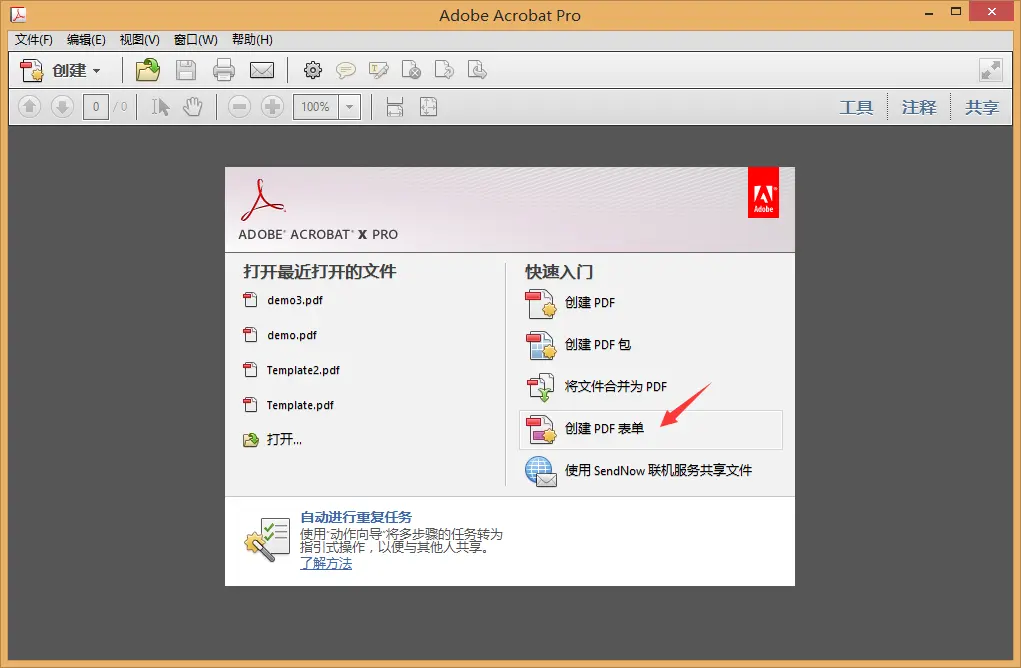Viewport: 1021px width, 668px height.
Task: Click the email envelope icon
Action: pos(262,70)
